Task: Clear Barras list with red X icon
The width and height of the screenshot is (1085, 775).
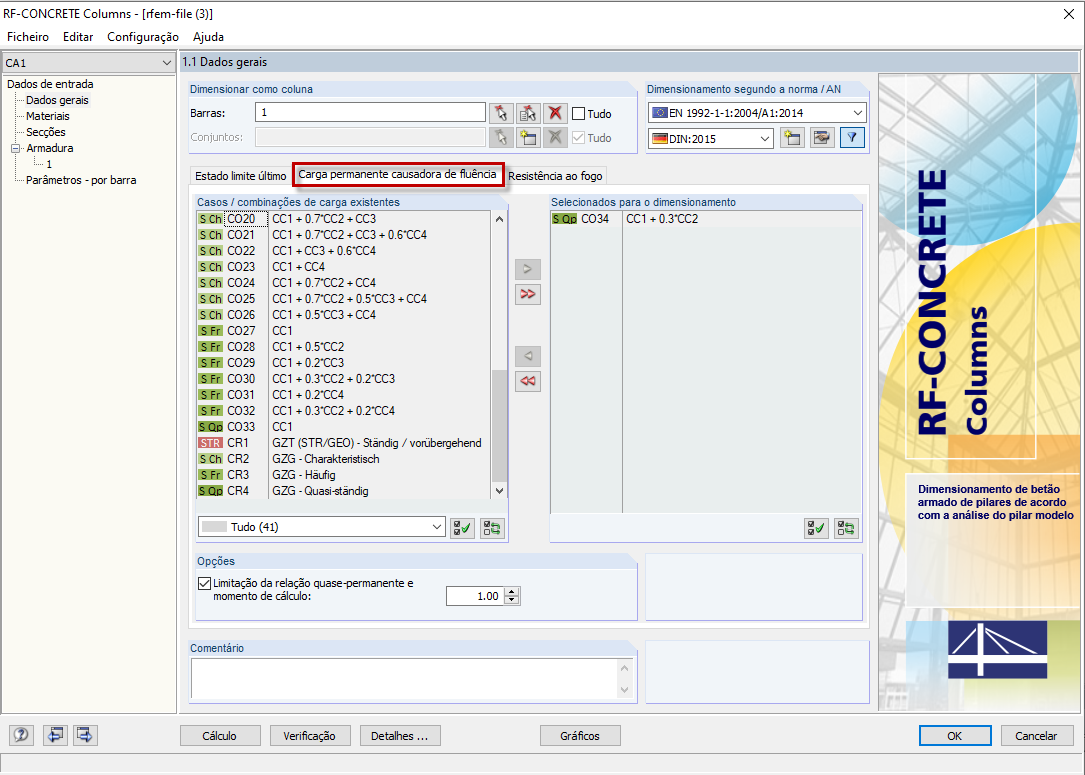Action: click(555, 113)
